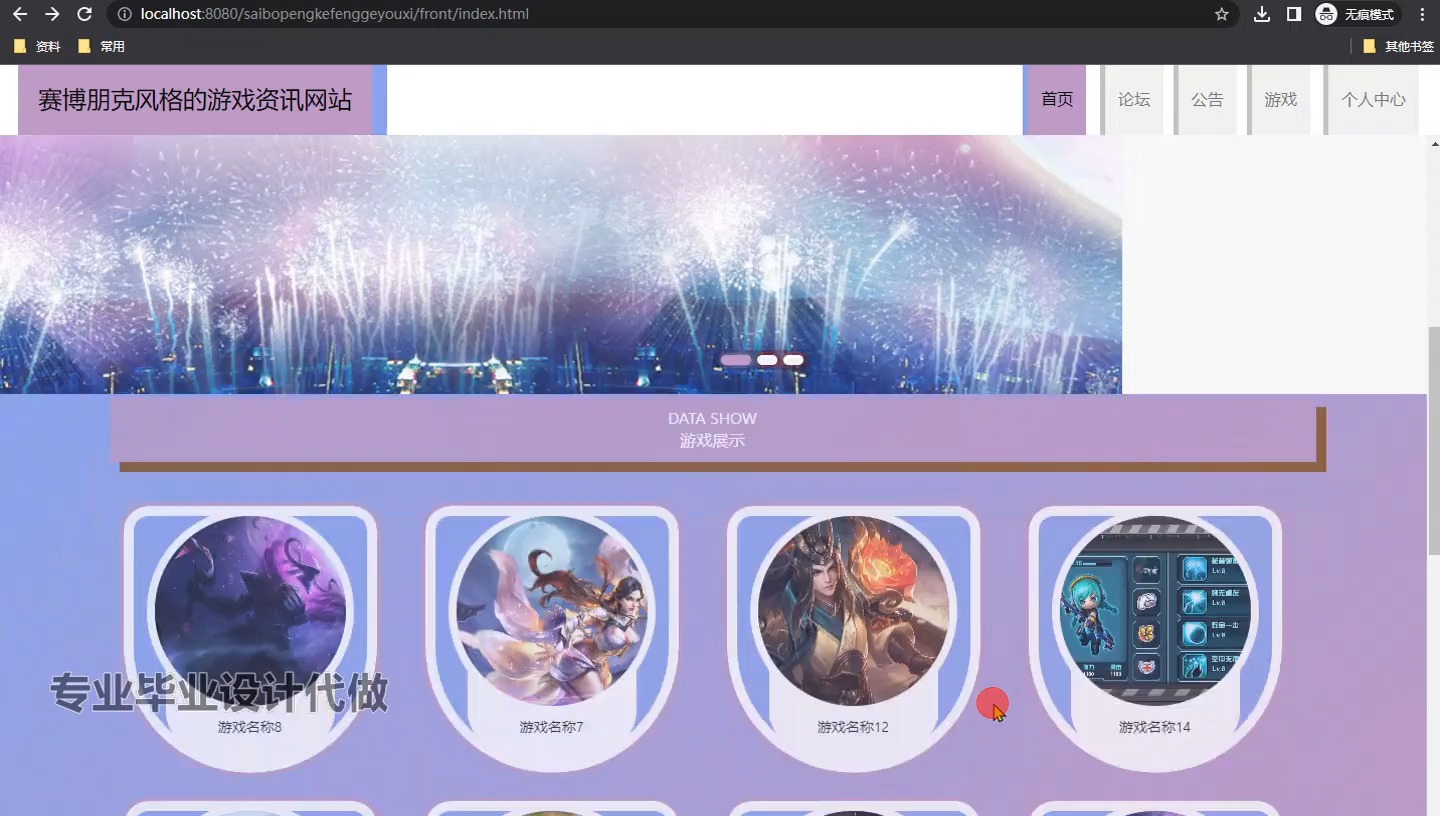Click the 游戏名称7 label
1440x816 pixels.
click(552, 727)
